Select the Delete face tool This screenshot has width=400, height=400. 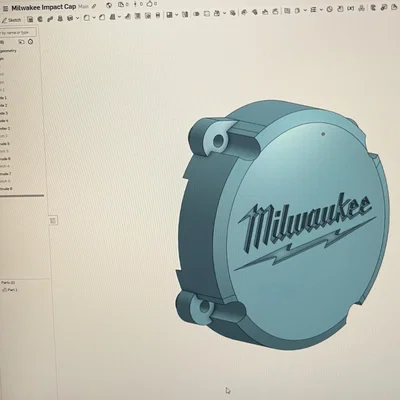pos(255,12)
